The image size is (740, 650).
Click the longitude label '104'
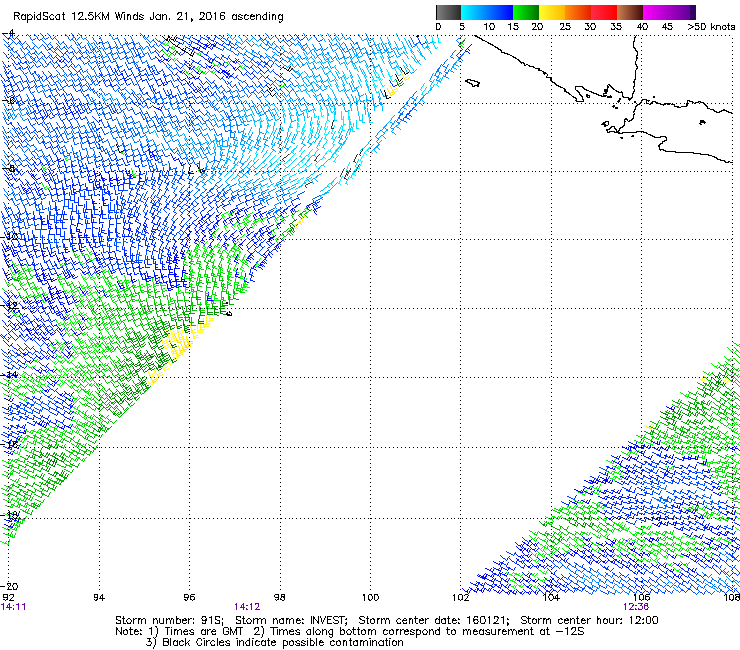point(551,598)
